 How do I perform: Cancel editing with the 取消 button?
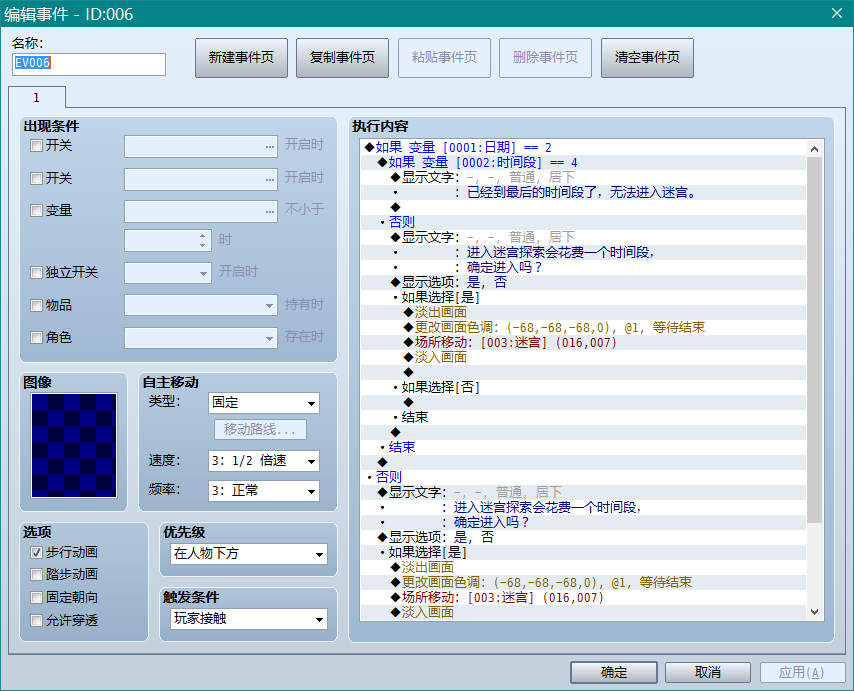pyautogui.click(x=708, y=672)
